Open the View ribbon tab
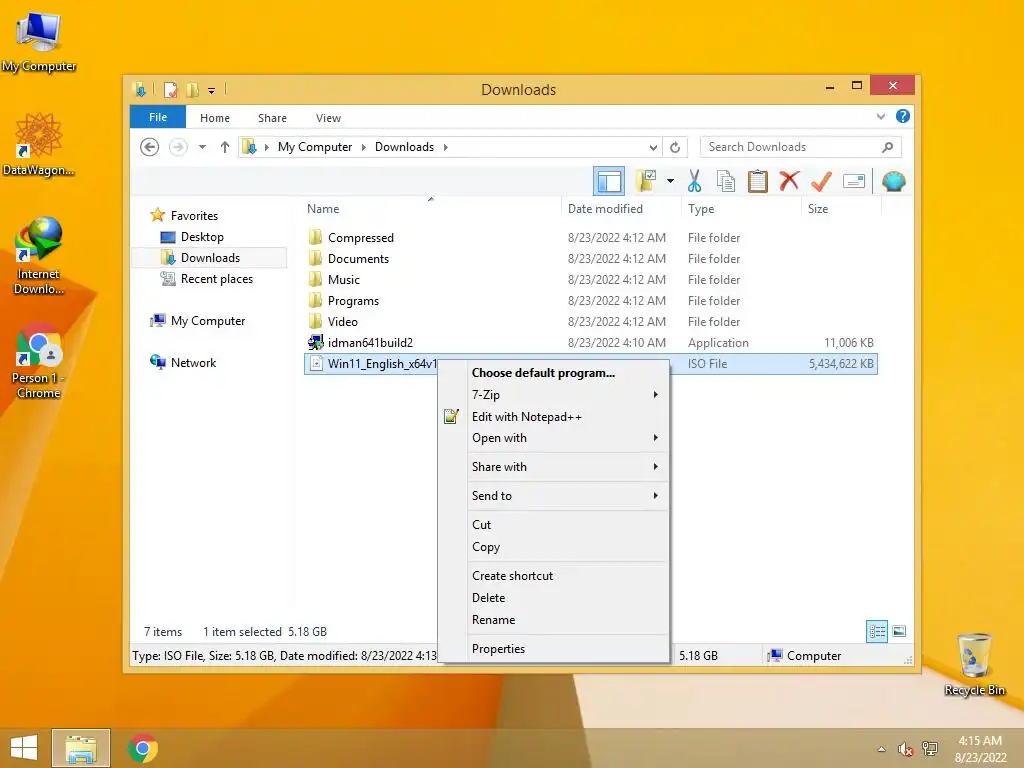The height and width of the screenshot is (768, 1024). click(328, 118)
